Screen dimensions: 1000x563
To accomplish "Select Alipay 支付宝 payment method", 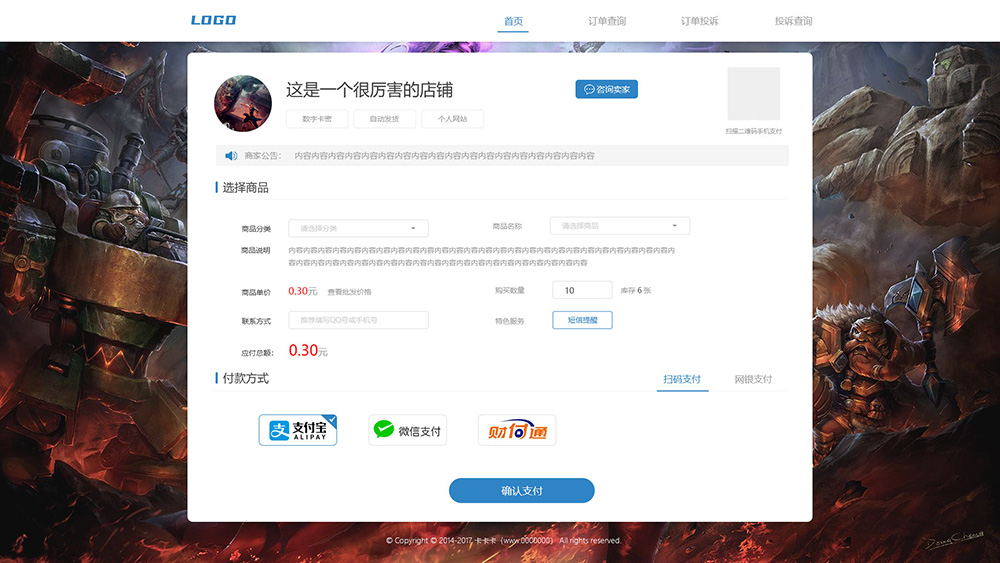I will (x=298, y=430).
